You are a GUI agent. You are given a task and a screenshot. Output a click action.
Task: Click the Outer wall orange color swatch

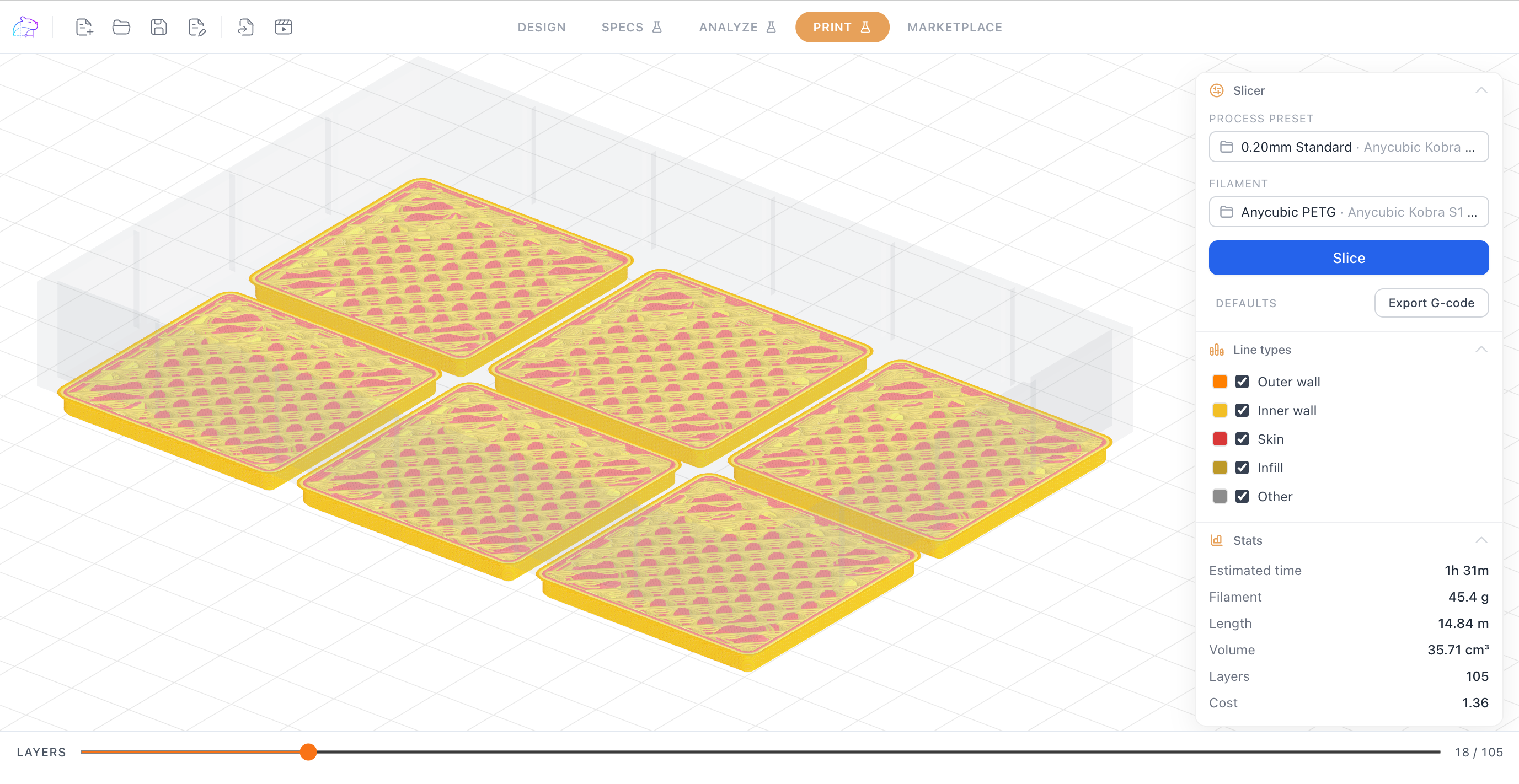point(1220,382)
